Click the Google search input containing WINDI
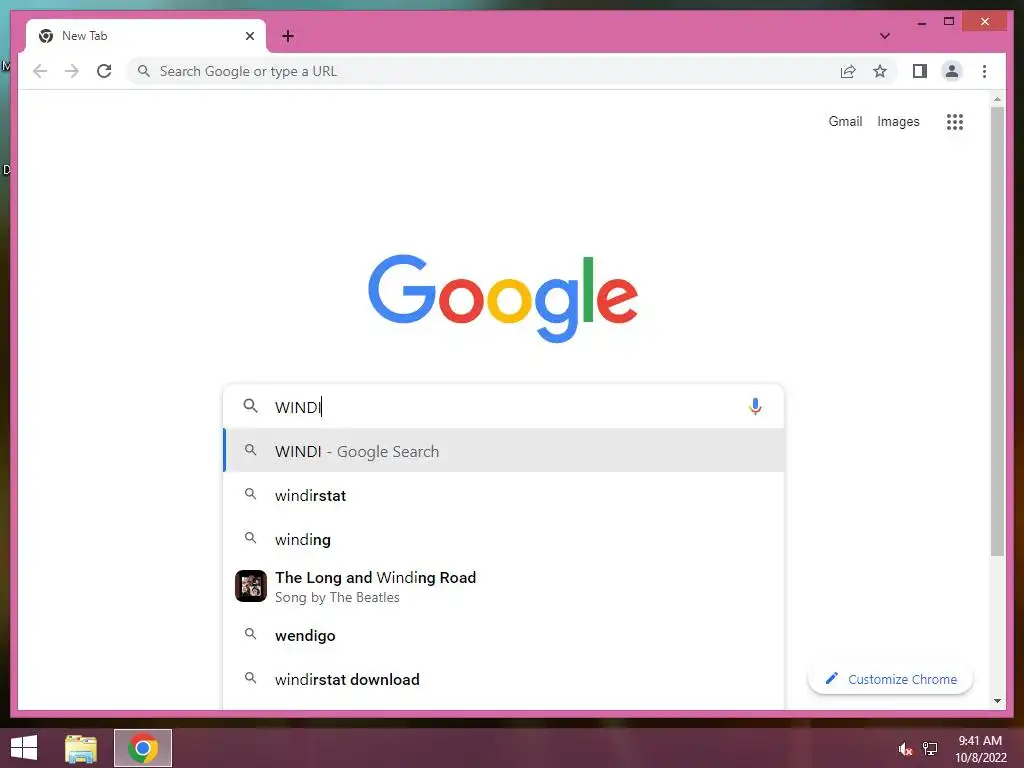This screenshot has height=768, width=1024. 503,406
